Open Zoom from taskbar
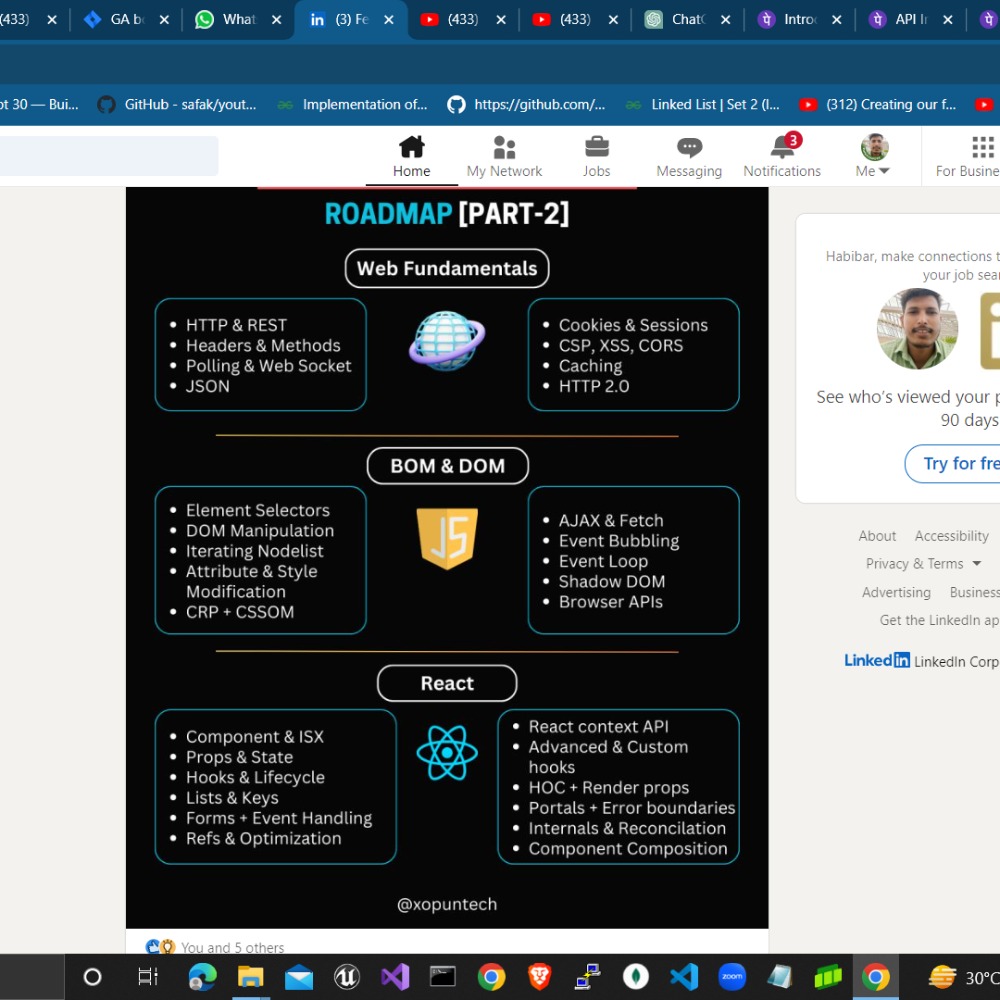The height and width of the screenshot is (1000, 1000). point(732,976)
